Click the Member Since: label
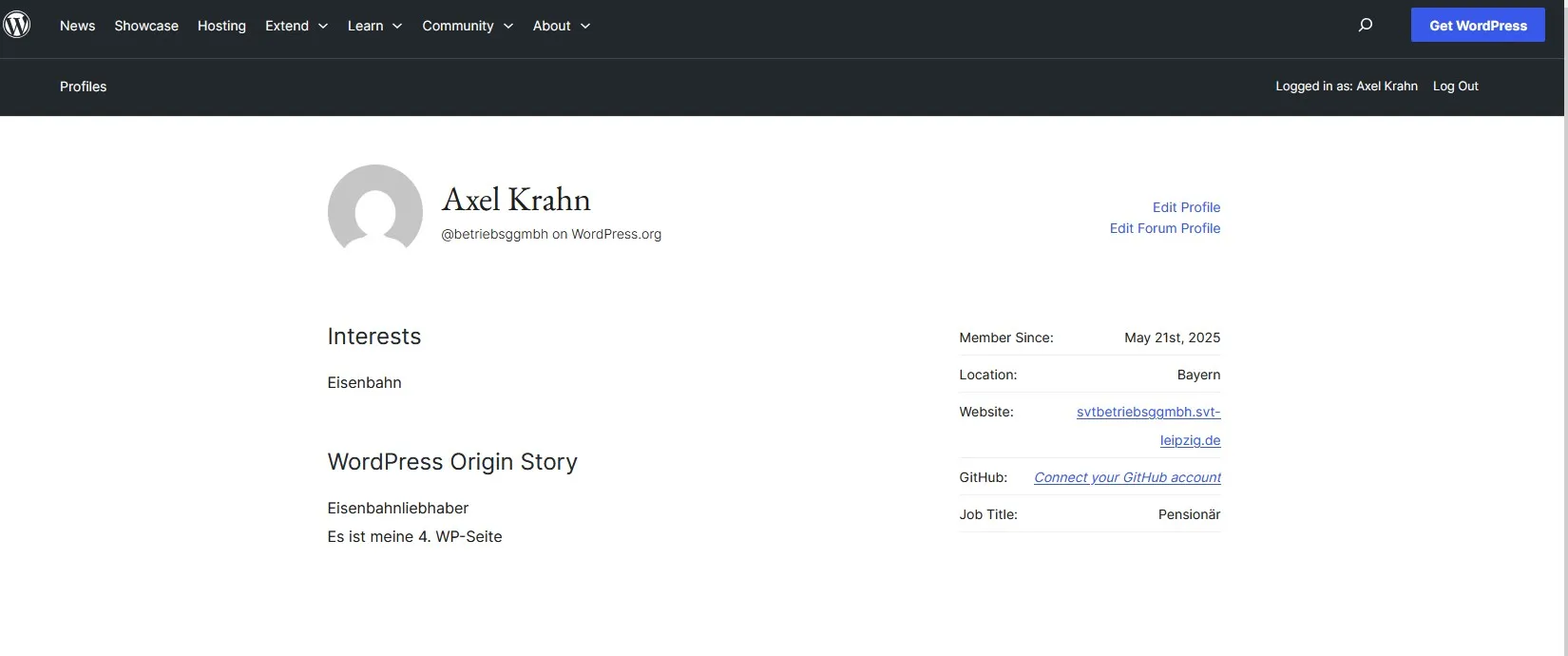The height and width of the screenshot is (656, 1568). point(1006,338)
